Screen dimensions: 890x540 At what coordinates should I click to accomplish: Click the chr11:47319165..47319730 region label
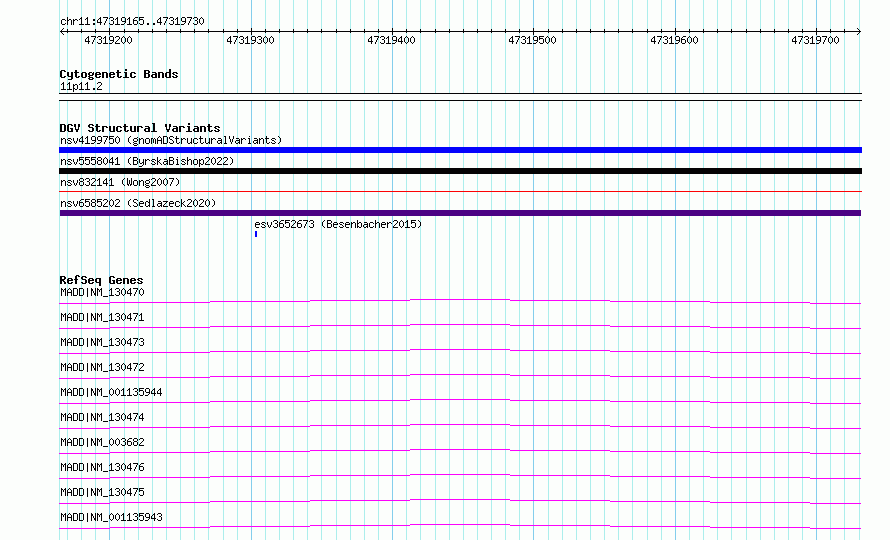click(132, 21)
